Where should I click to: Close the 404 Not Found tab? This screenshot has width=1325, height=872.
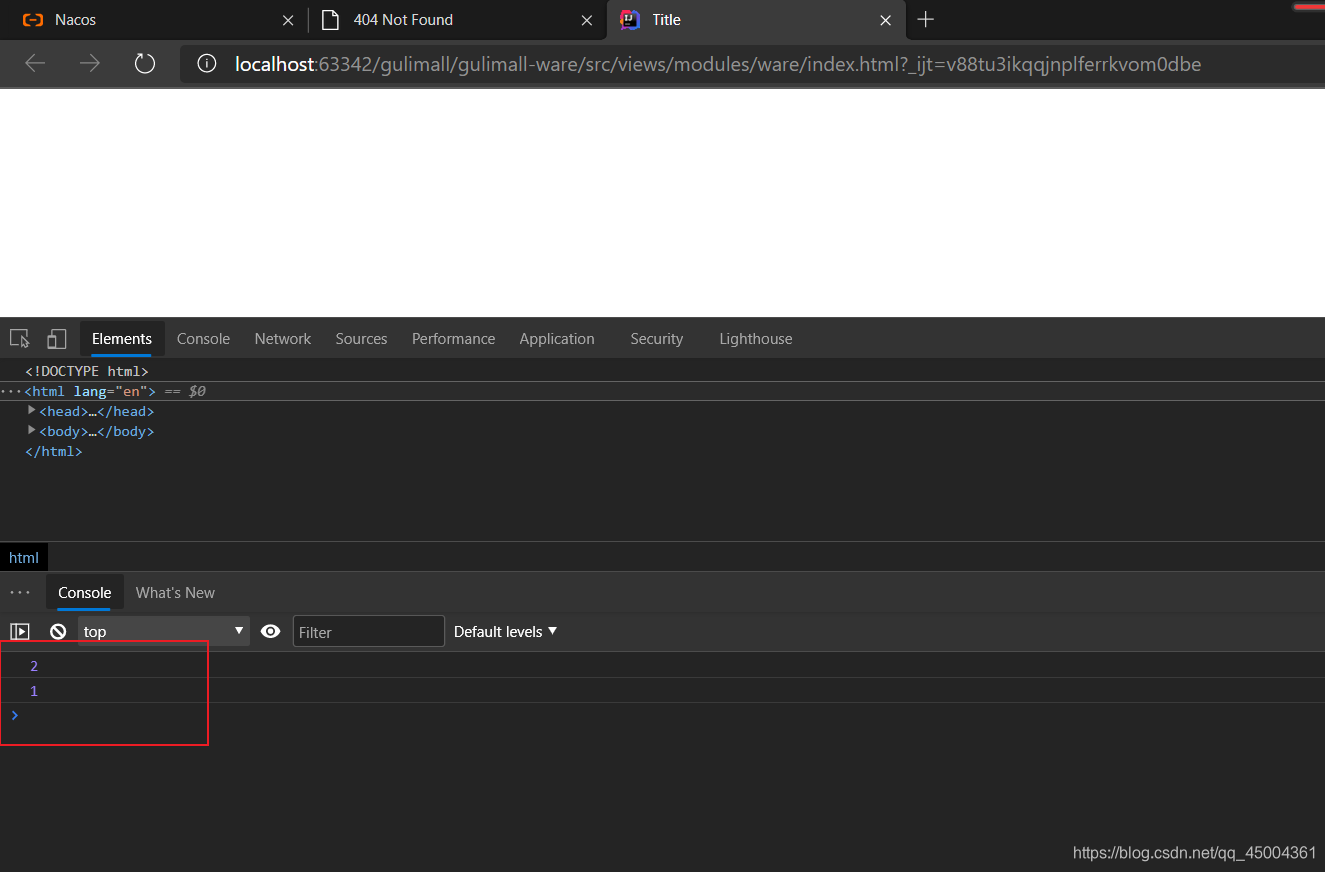tap(587, 20)
